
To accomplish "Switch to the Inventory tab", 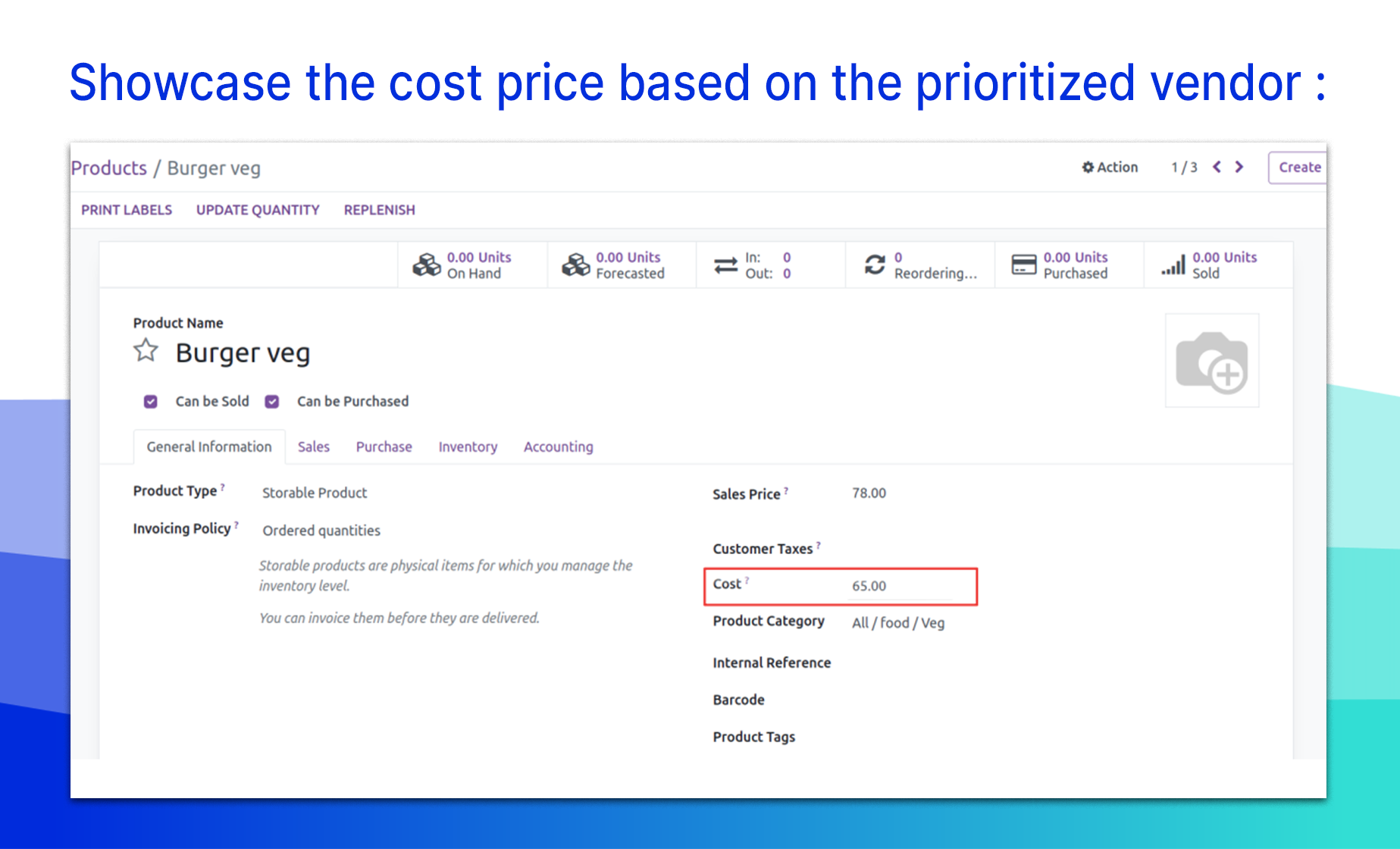I will 468,447.
